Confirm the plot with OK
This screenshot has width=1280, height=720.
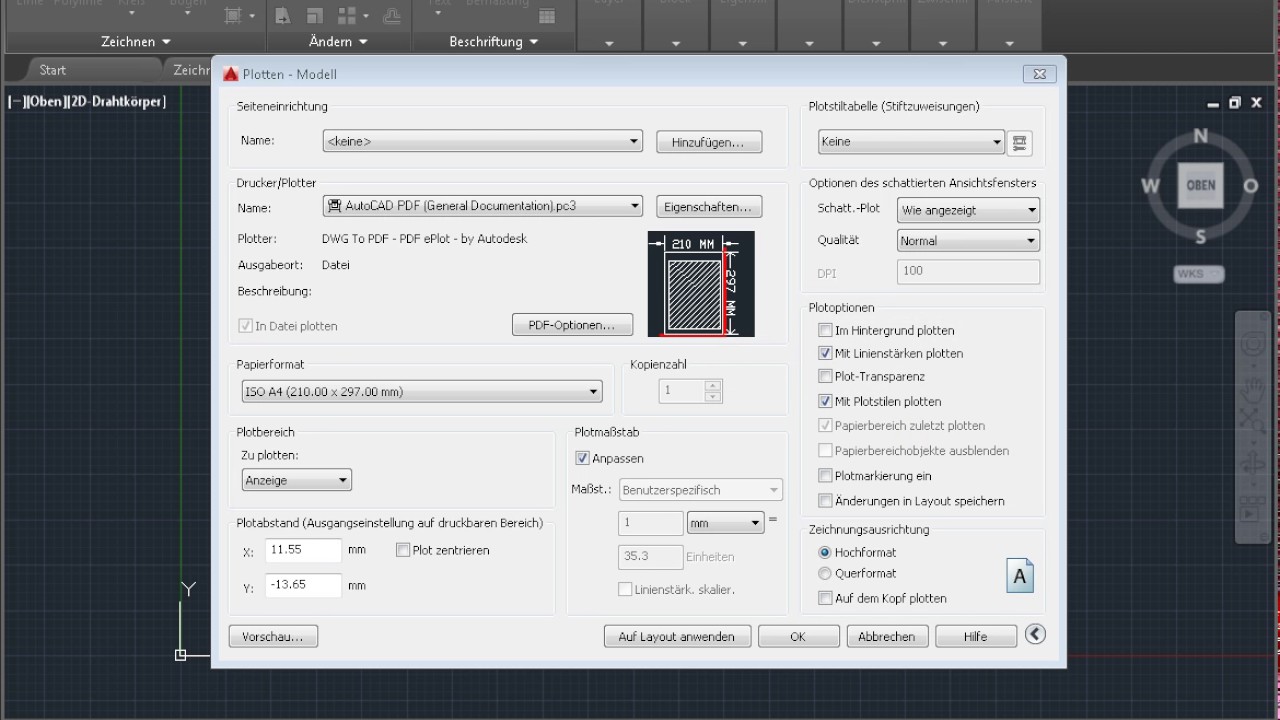[x=798, y=636]
